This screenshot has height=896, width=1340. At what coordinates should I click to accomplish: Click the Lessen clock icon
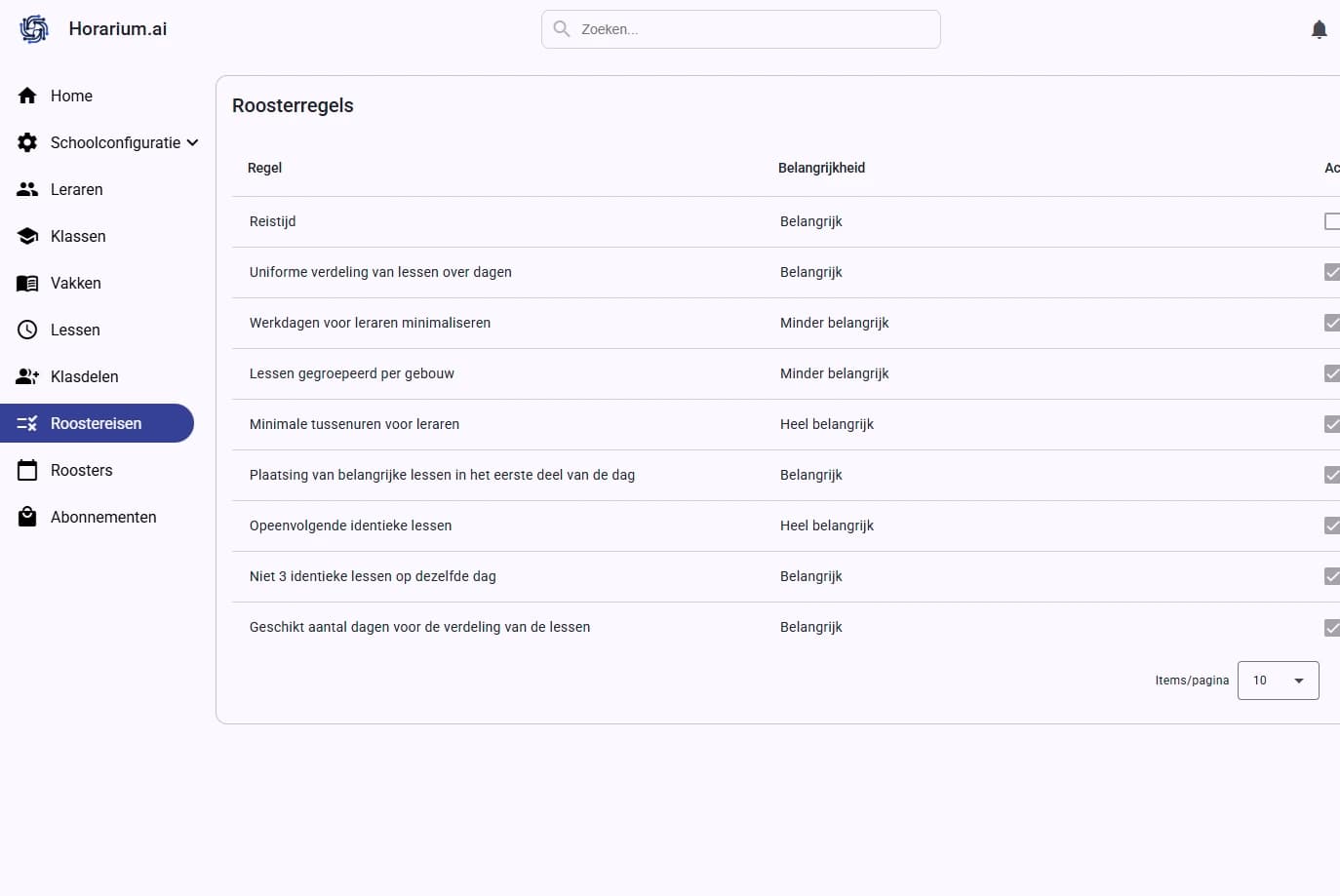[x=27, y=330]
